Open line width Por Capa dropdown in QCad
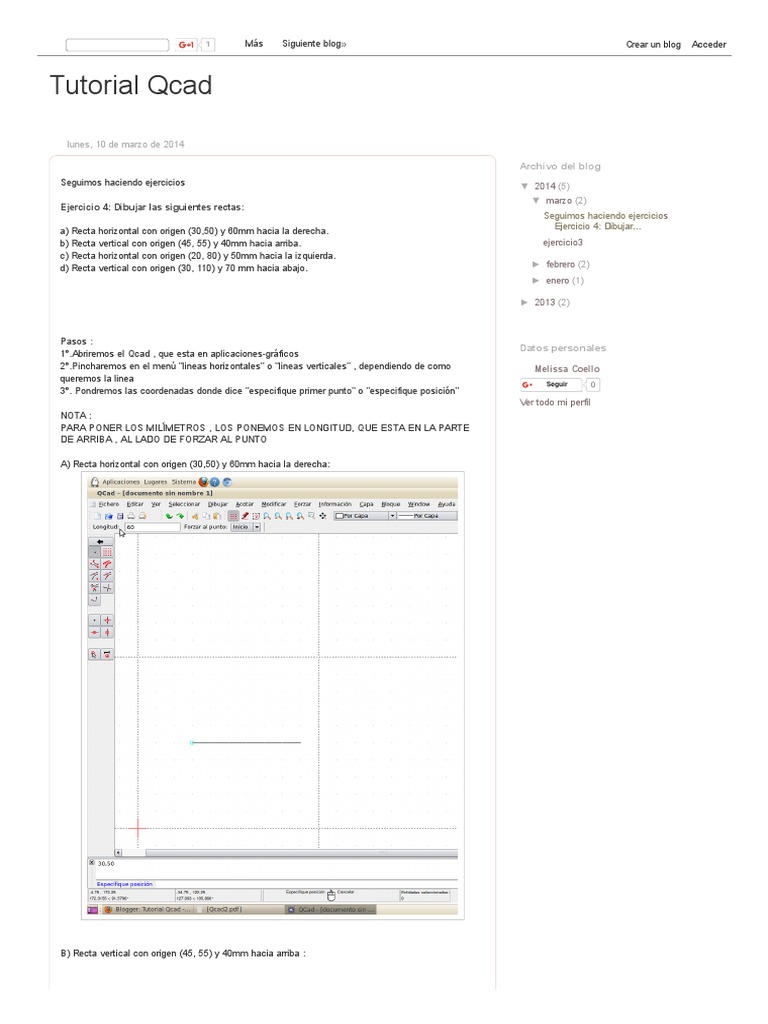This screenshot has width=768, height=1024. click(x=427, y=516)
